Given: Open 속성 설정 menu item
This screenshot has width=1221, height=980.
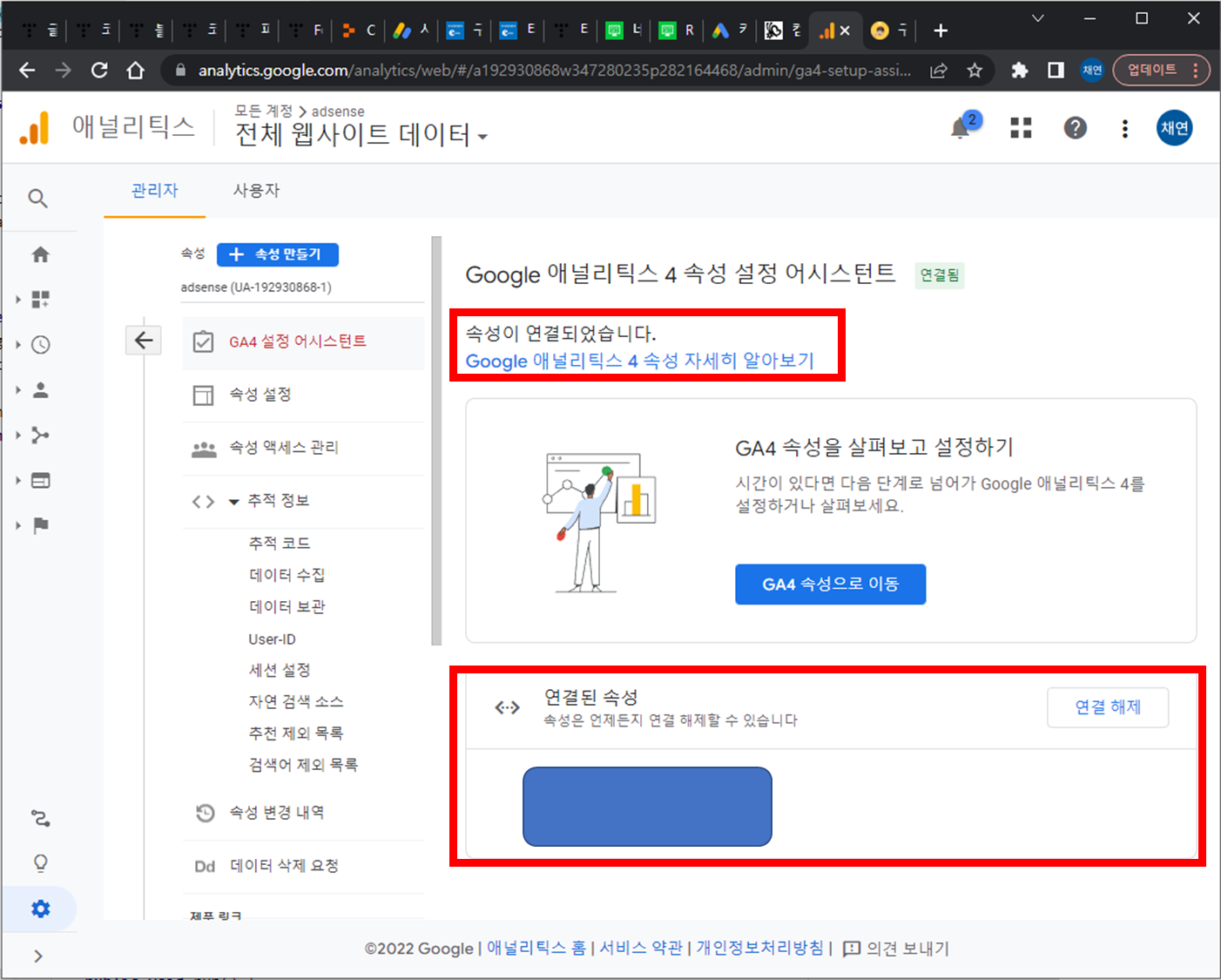Looking at the screenshot, I should pyautogui.click(x=303, y=395).
